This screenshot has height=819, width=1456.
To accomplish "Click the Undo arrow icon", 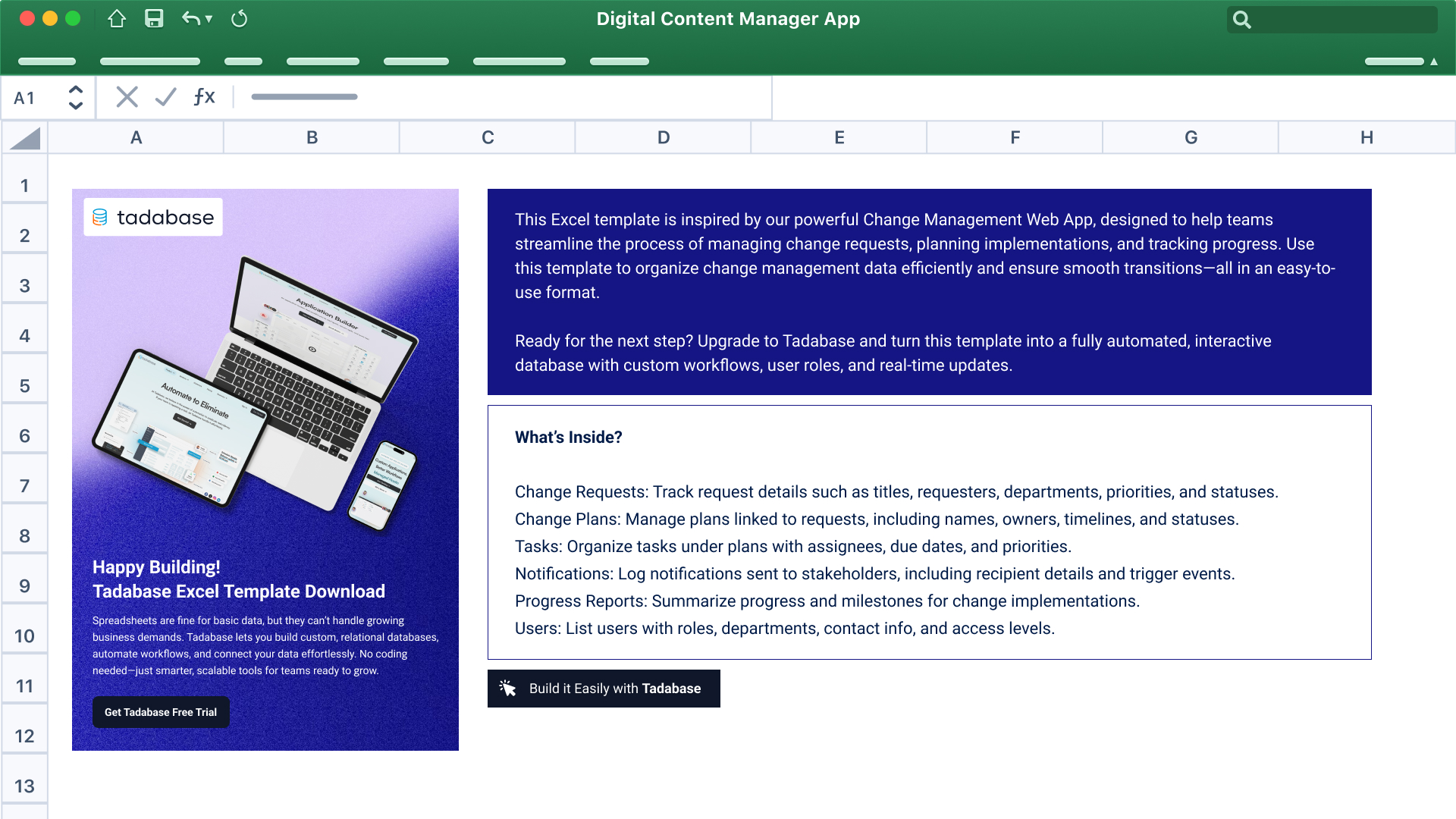I will tap(190, 19).
